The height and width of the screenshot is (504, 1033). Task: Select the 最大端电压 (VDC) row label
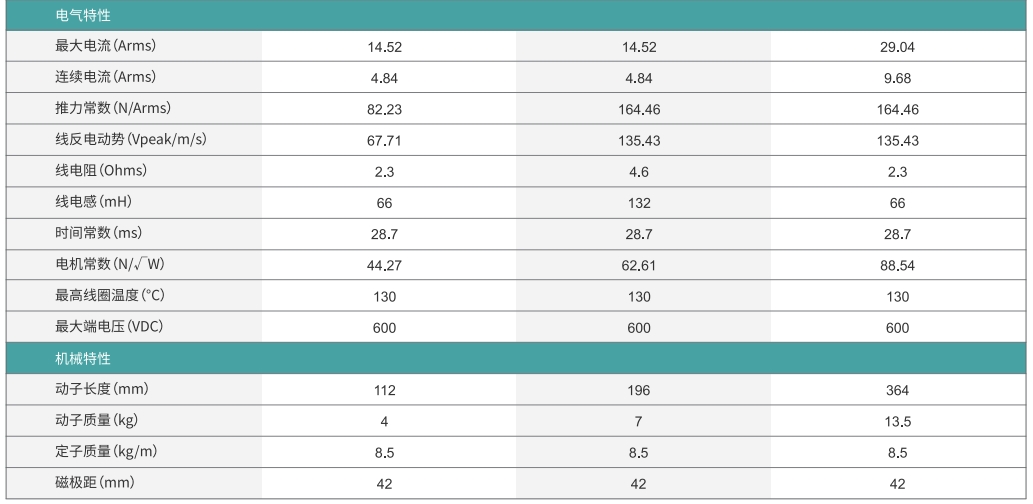click(x=110, y=327)
